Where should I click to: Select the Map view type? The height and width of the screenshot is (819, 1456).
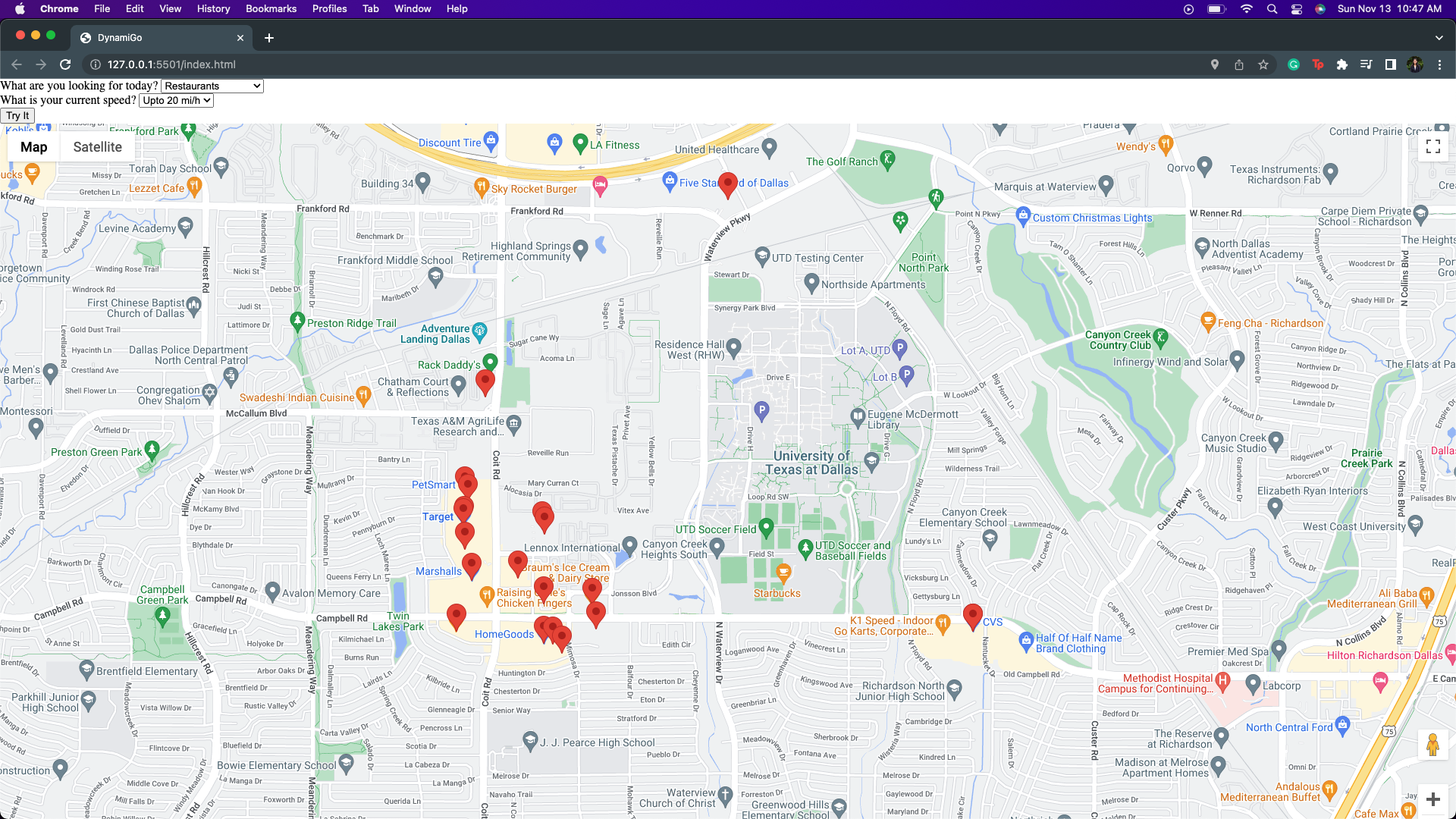34,147
